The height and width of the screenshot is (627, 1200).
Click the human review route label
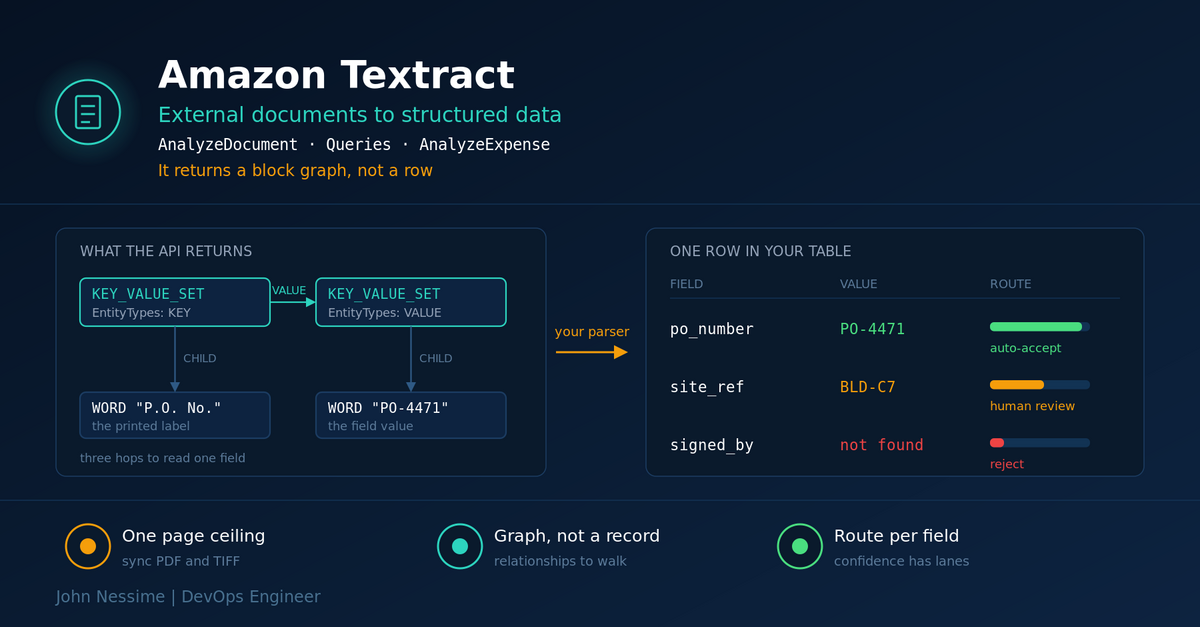pos(1032,406)
